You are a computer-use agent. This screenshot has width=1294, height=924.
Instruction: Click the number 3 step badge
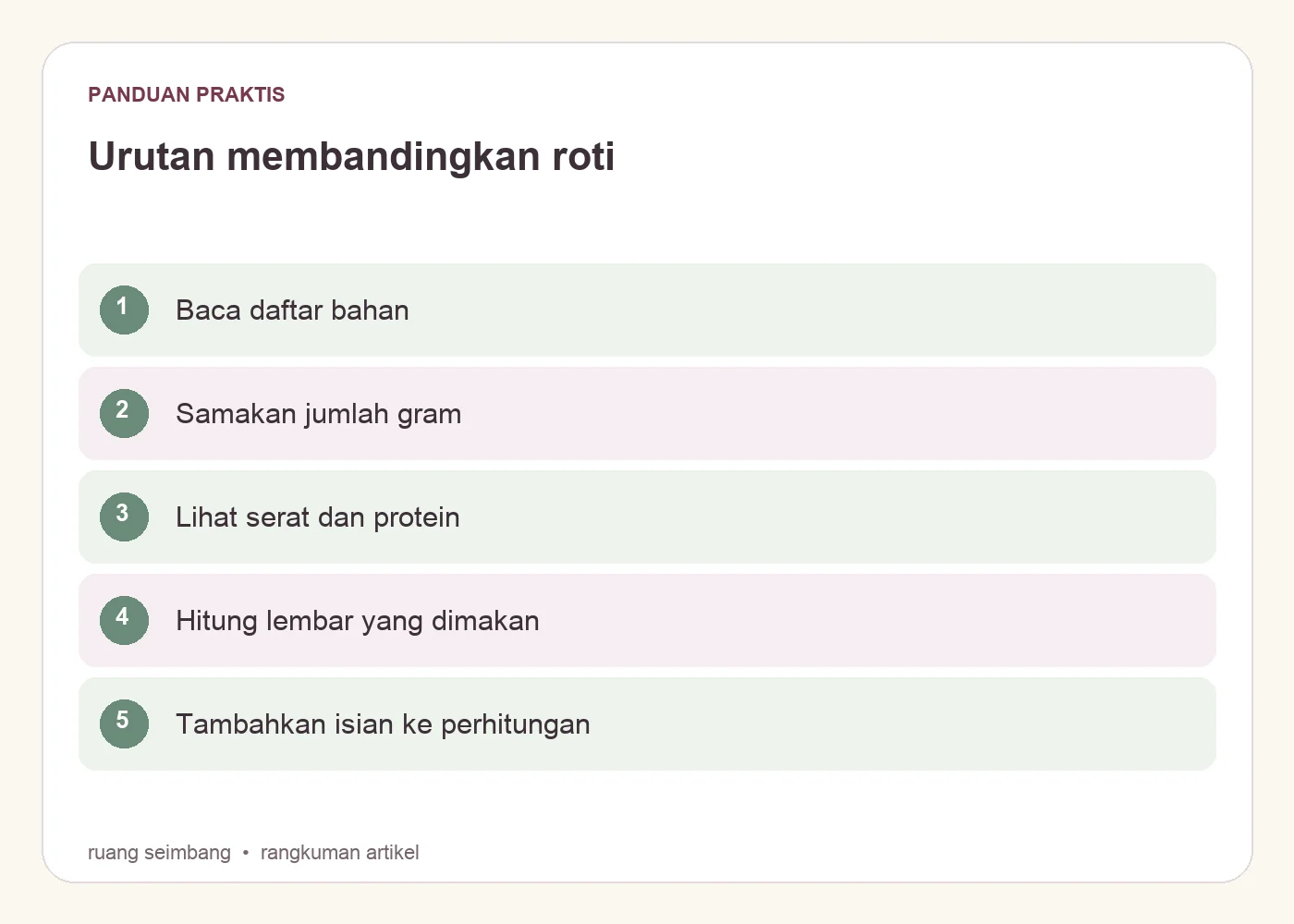124,517
